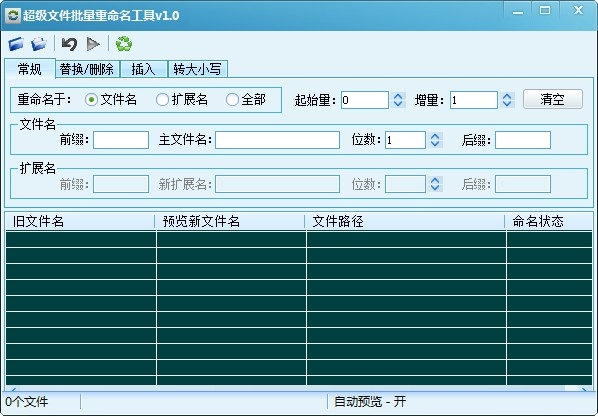Screen dimensions: 598x416
Task: Click the undo arrow icon
Action: [x=69, y=44]
